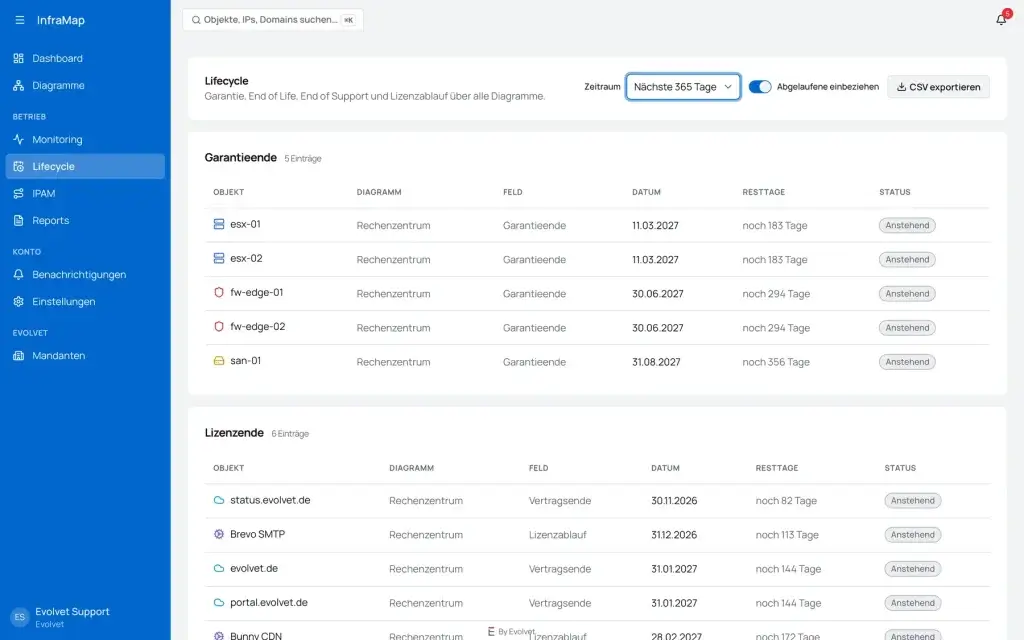
Task: Click InfraMap app title
Action: point(61,20)
